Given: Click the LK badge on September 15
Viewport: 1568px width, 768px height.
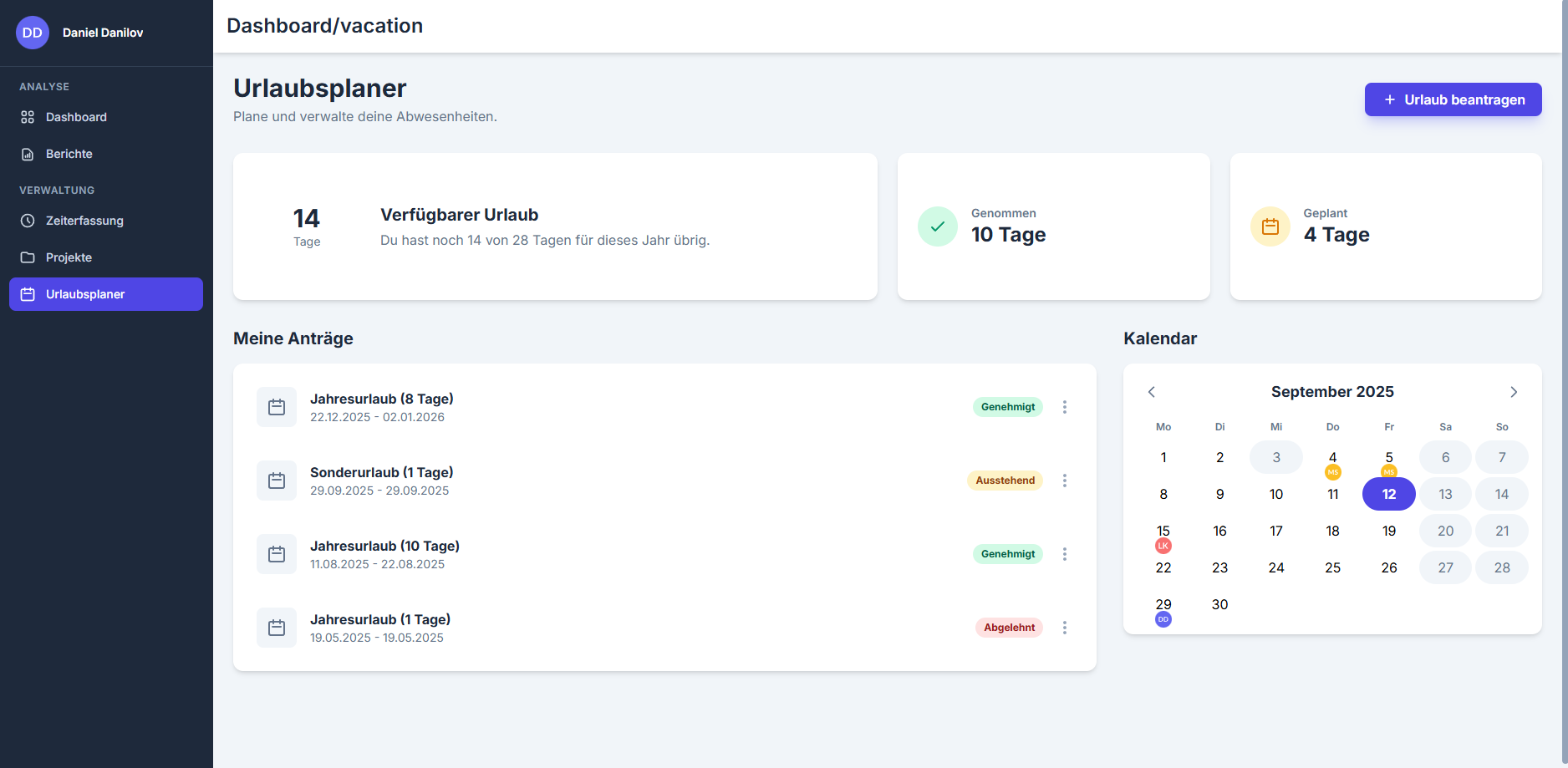Looking at the screenshot, I should (1163, 546).
